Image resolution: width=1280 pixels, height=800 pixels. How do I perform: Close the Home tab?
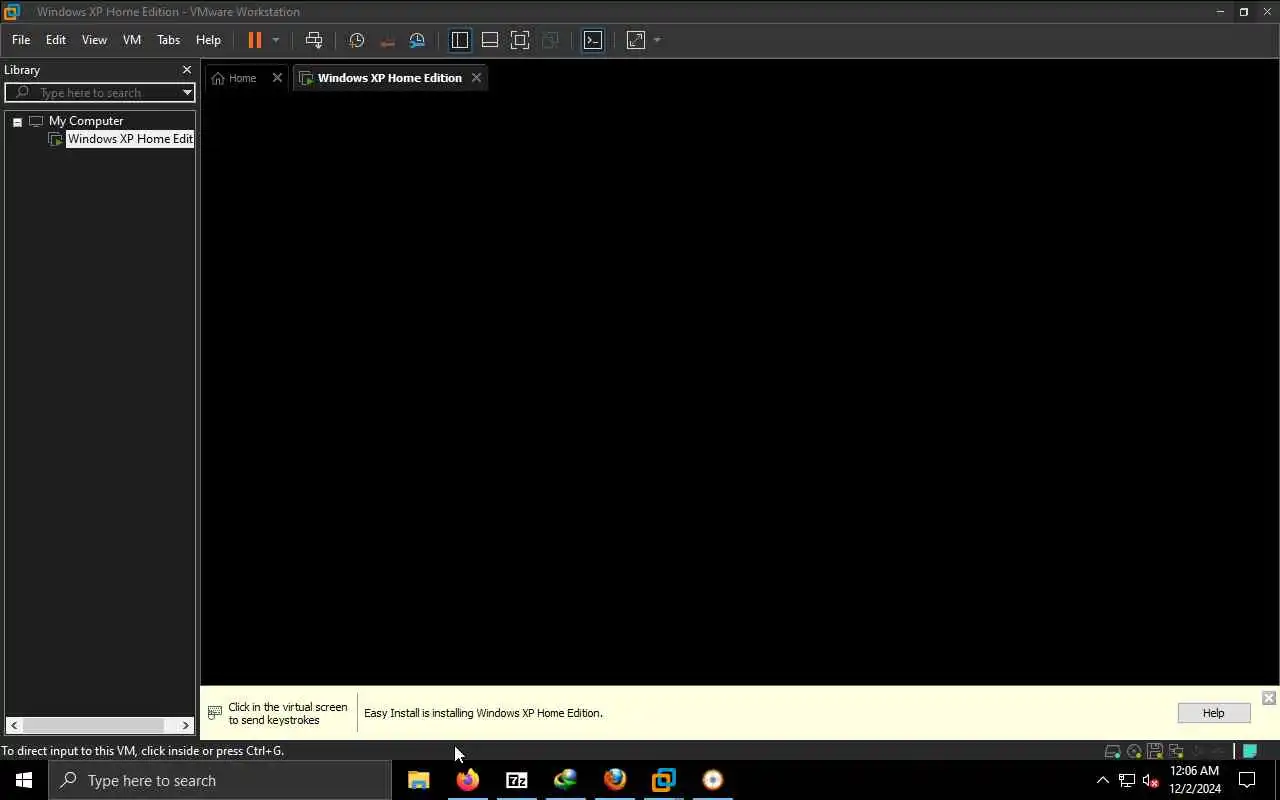tap(277, 78)
